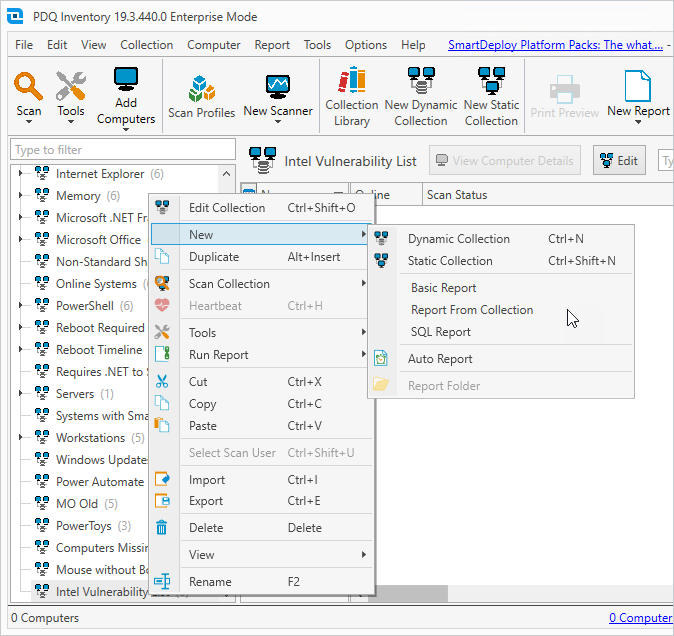
Task: Click the trash can Delete icon
Action: [162, 527]
